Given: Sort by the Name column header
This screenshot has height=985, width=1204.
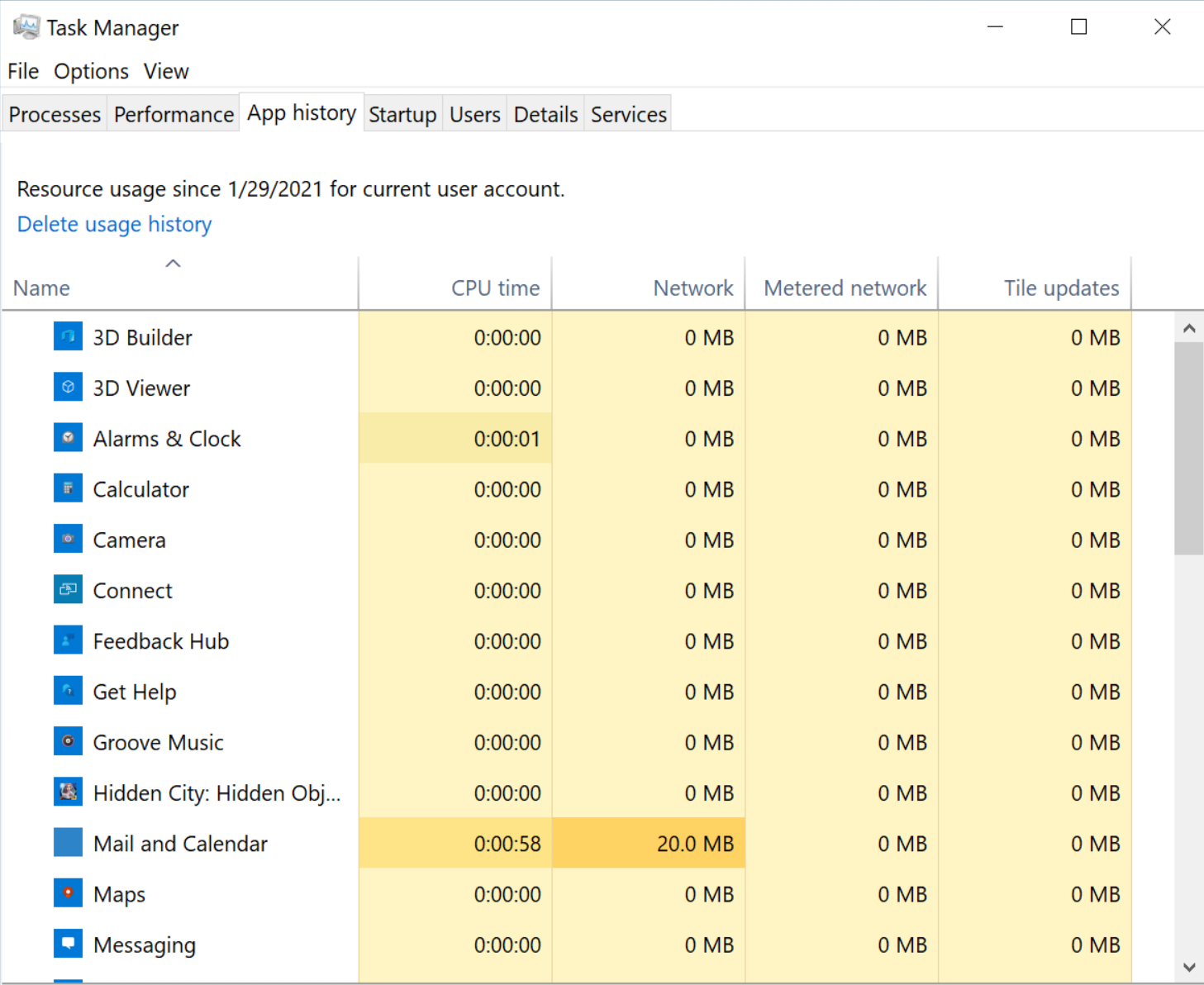Looking at the screenshot, I should 180,283.
